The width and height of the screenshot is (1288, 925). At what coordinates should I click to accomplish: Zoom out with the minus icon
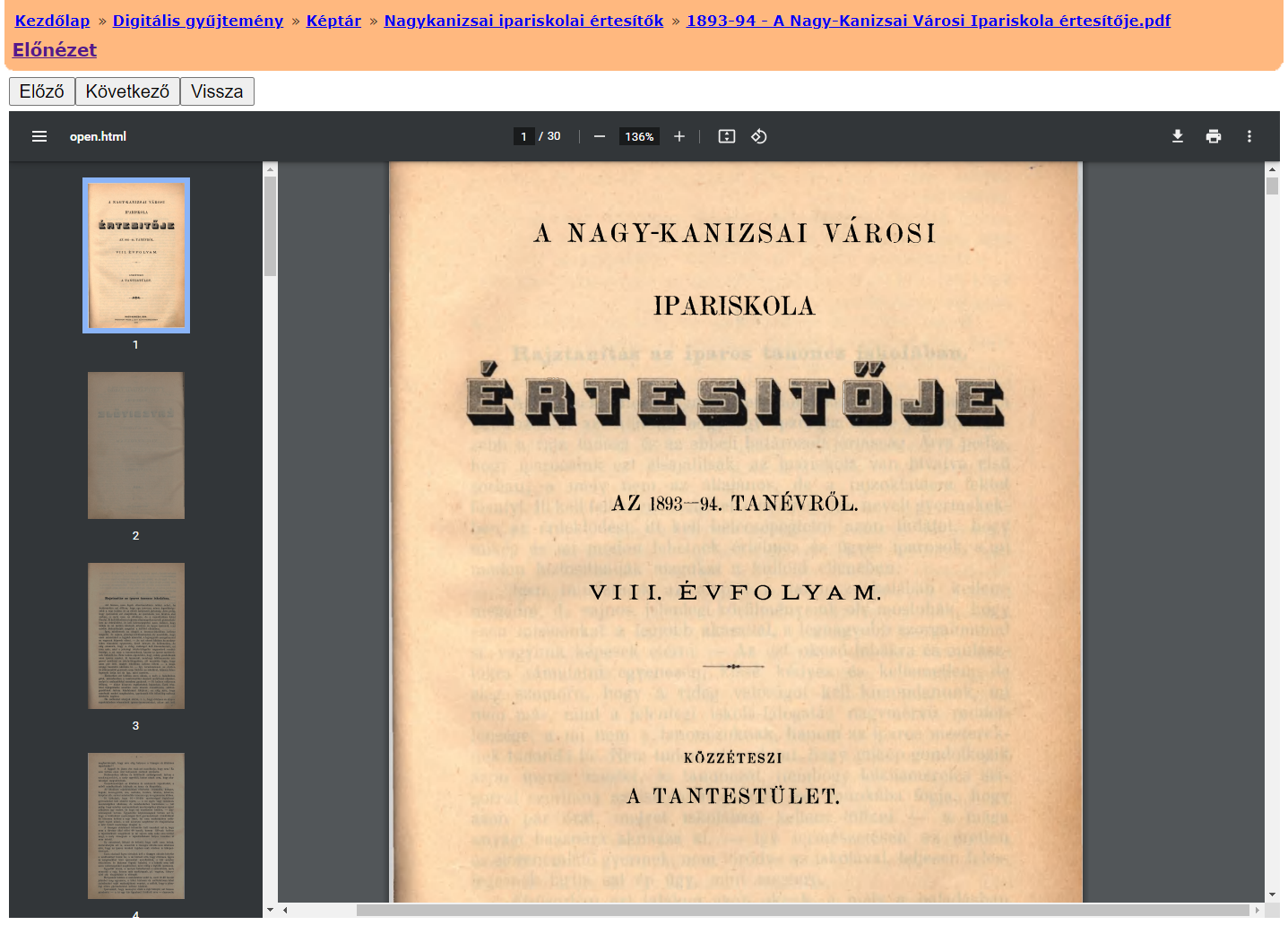(600, 136)
